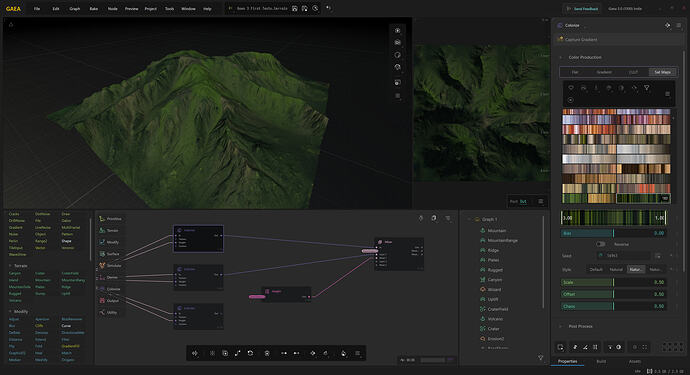Click the first icon in graph bottom toolbar
This screenshot has height=375, width=690.
pyautogui.click(x=195, y=353)
